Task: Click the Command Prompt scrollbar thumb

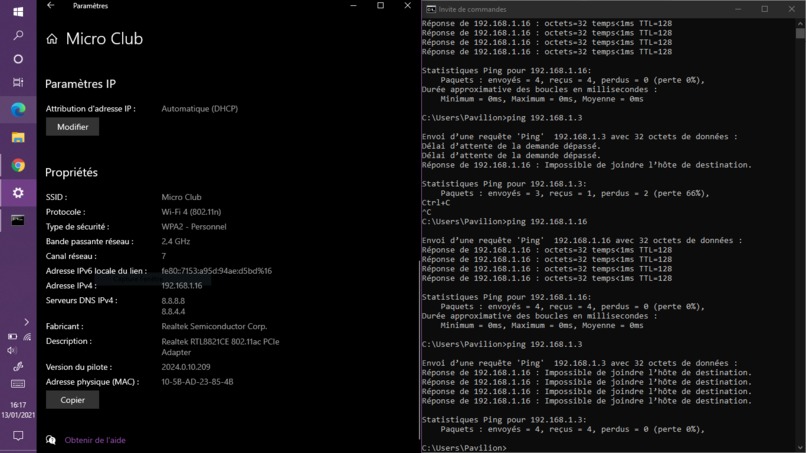Action: pos(800,33)
